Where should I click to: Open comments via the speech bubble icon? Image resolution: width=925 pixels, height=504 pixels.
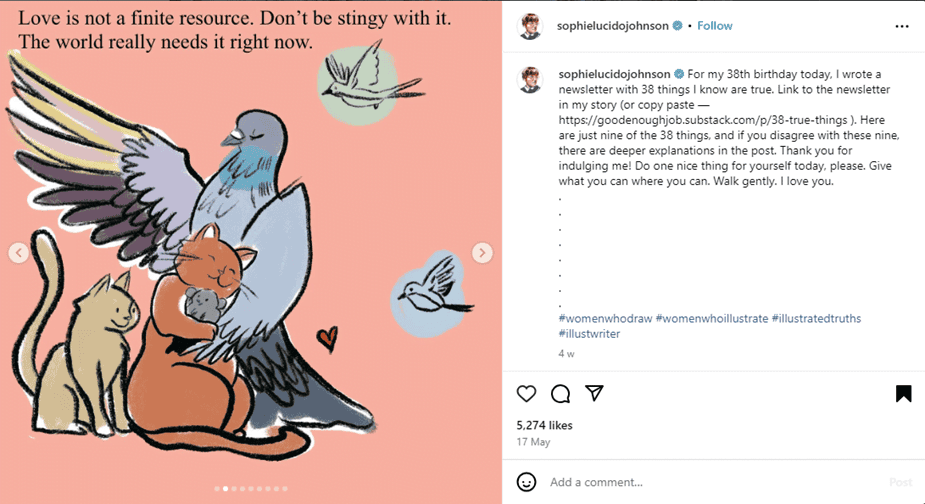560,393
